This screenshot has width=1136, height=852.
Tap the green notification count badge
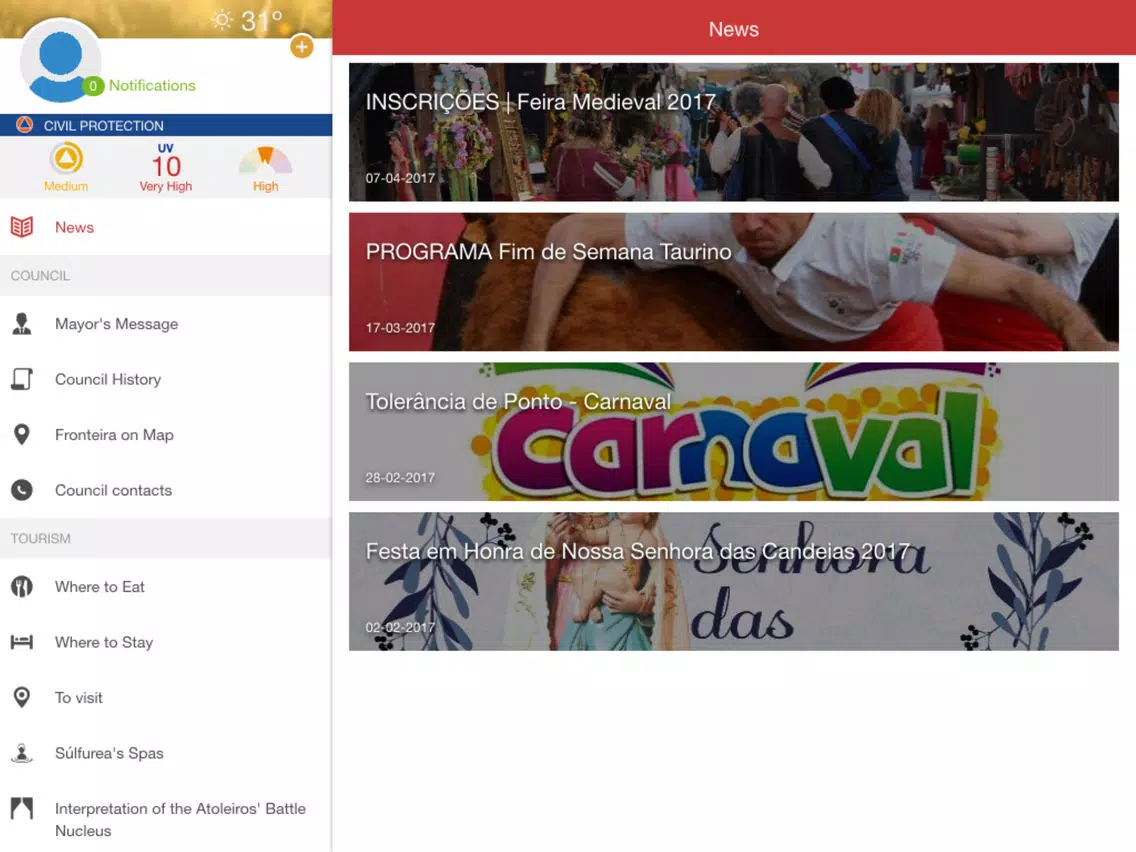93,85
